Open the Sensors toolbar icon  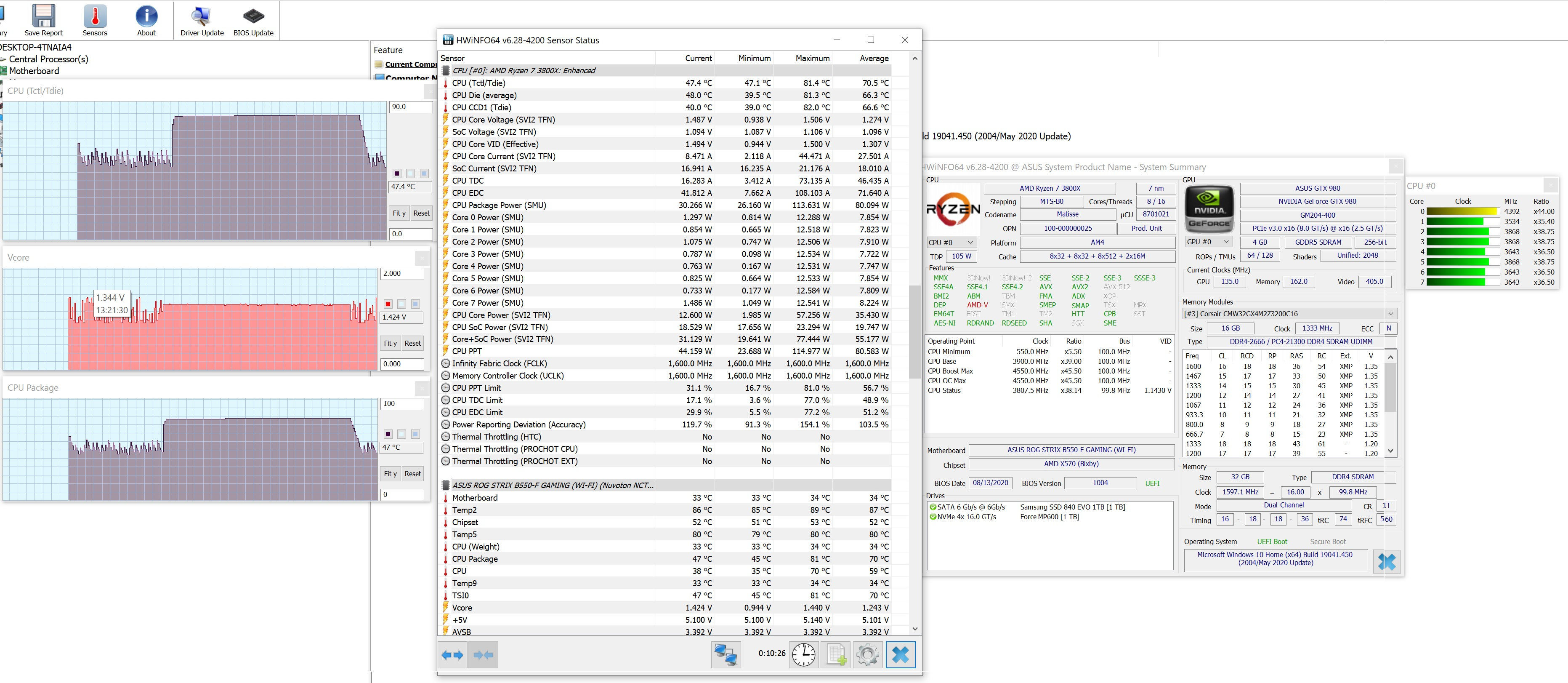(95, 20)
